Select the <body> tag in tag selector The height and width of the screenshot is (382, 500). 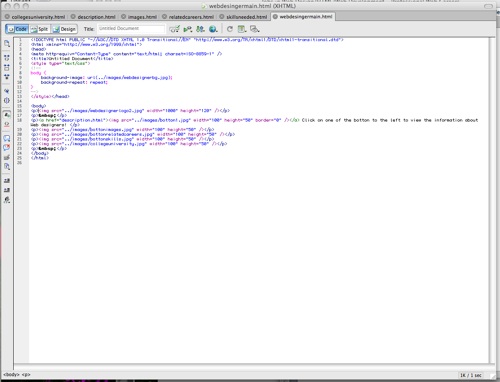pyautogui.click(x=11, y=375)
